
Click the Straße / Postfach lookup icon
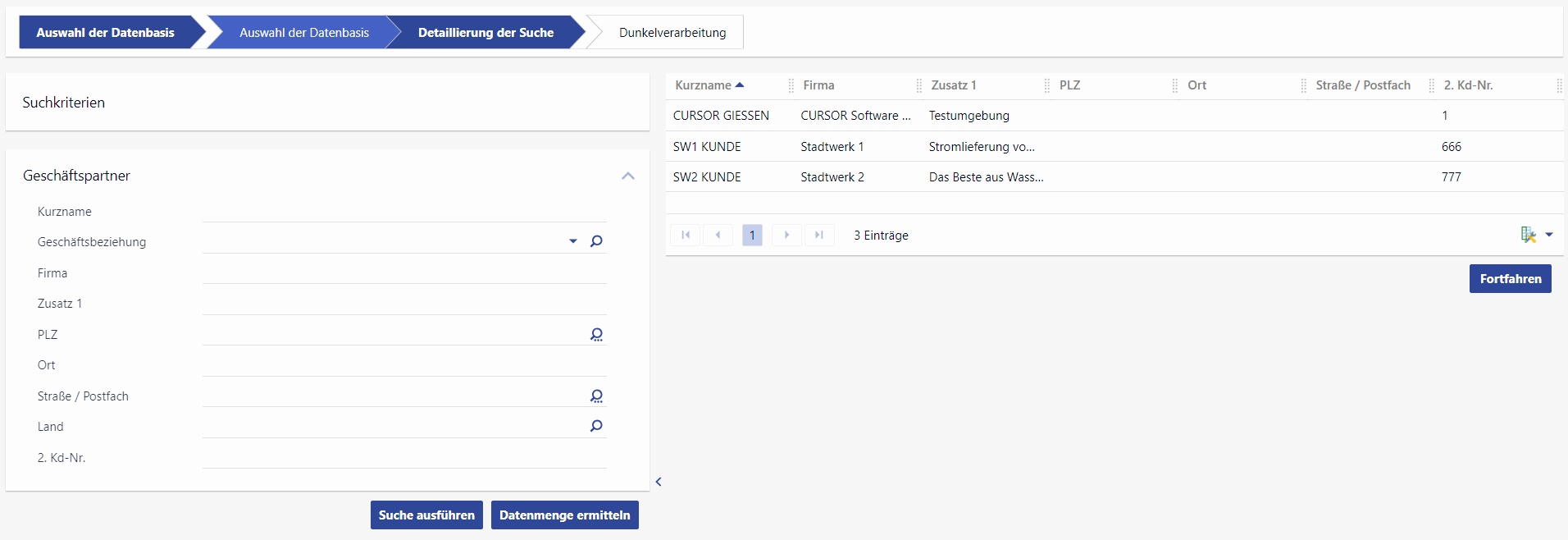tap(596, 396)
